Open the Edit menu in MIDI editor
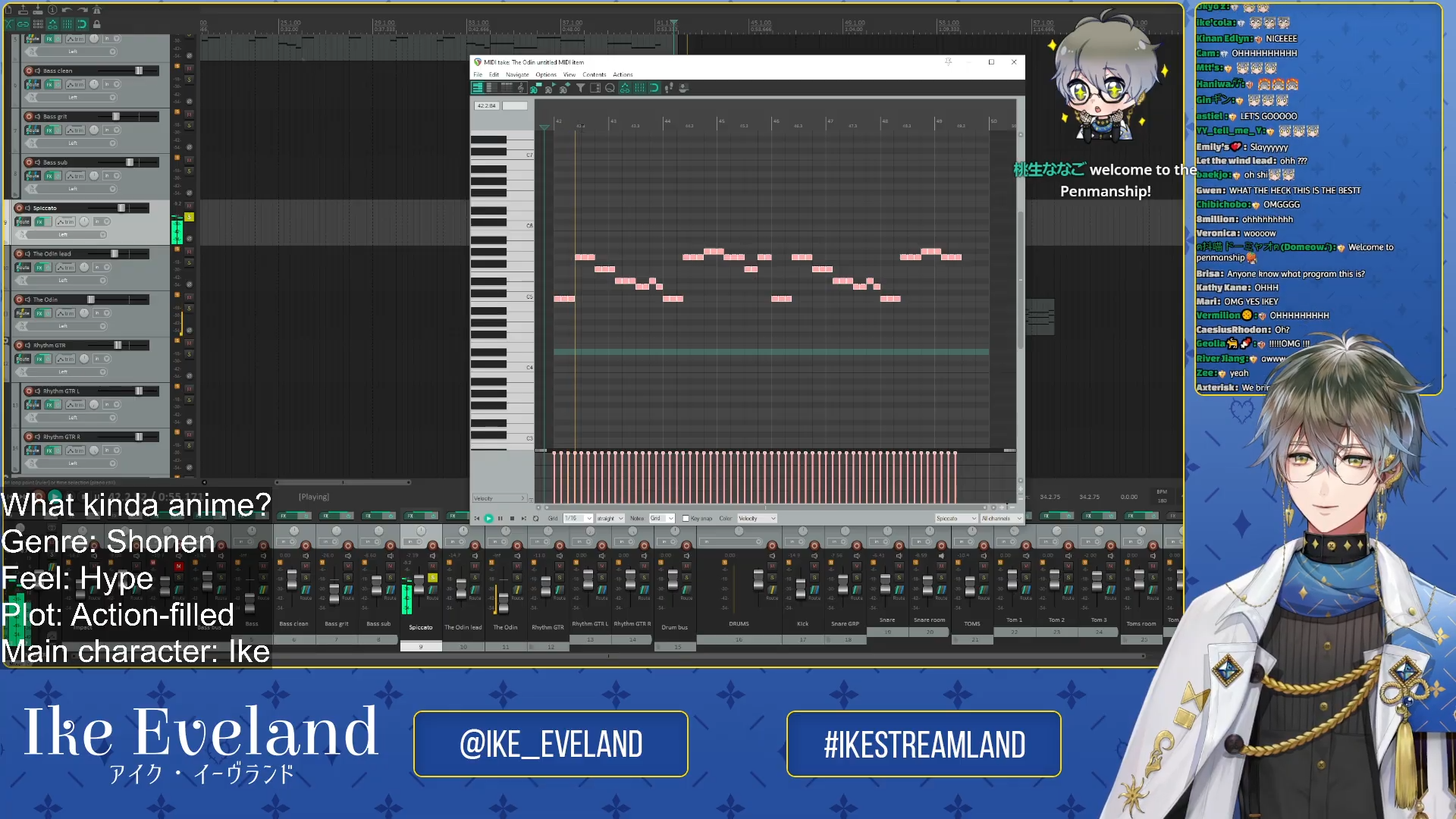This screenshot has height=819, width=1456. pos(494,74)
